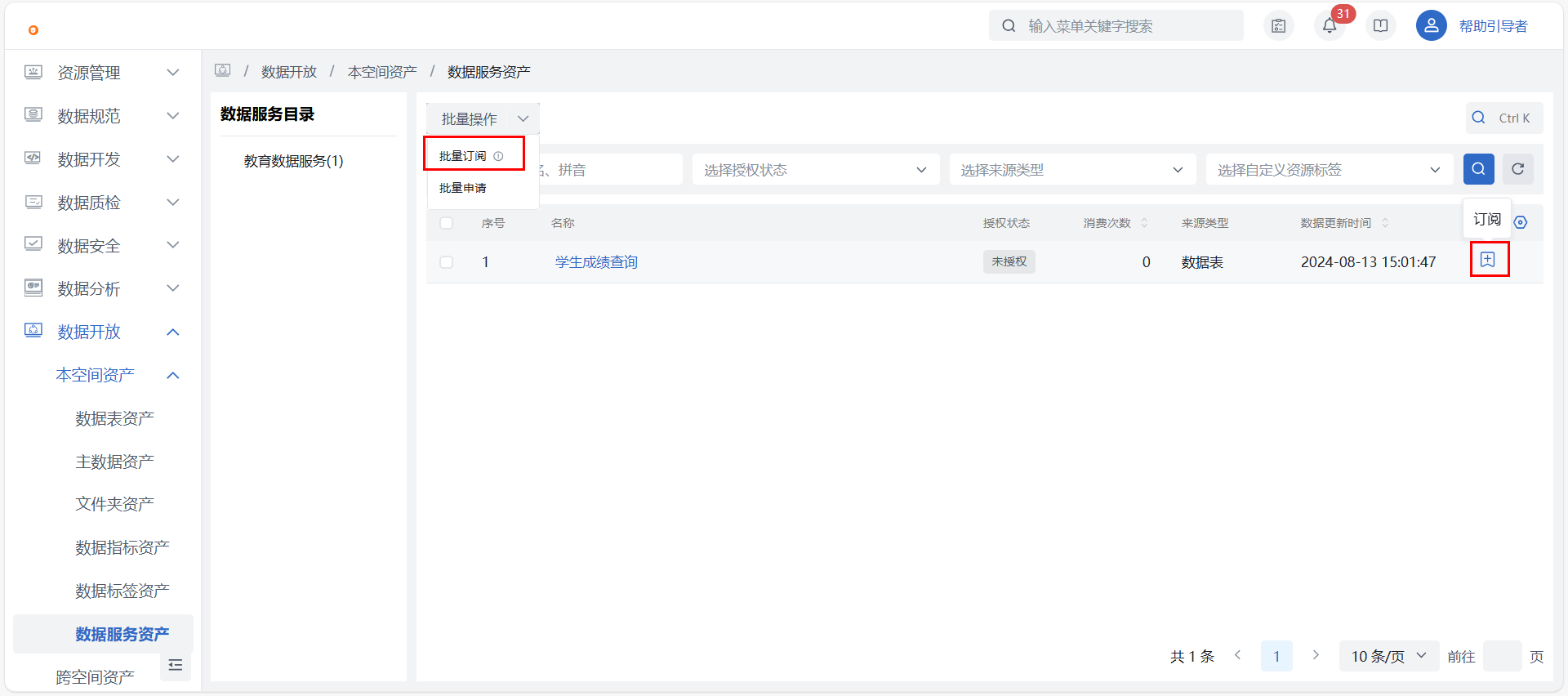Viewport: 1568px width, 696px height.
Task: Focus the 输入菜单关键字搜索 field
Action: [1116, 25]
